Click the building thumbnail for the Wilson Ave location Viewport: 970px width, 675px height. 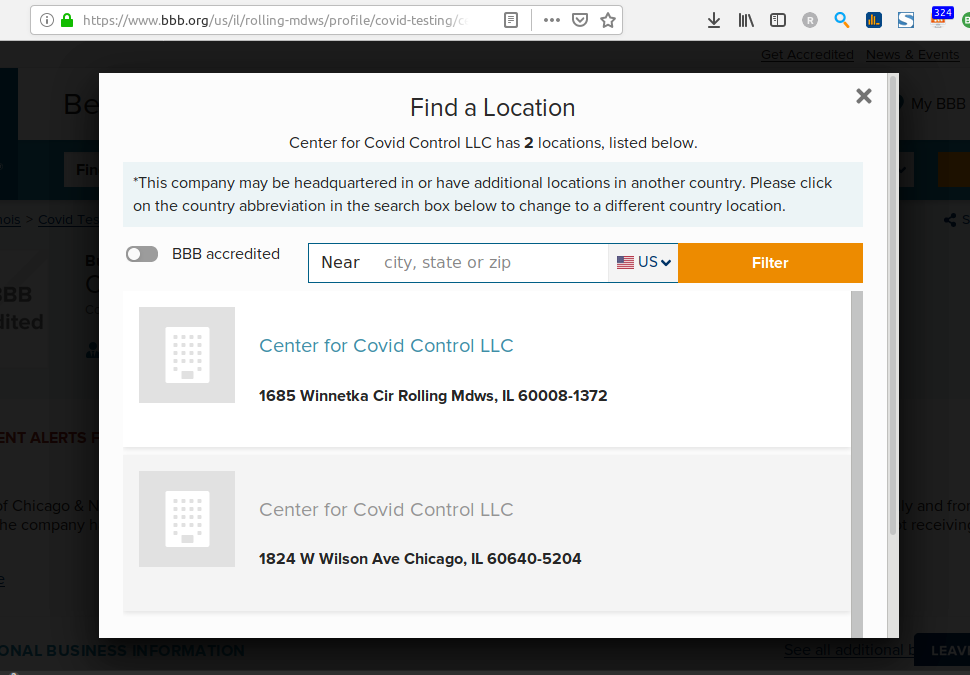click(187, 519)
